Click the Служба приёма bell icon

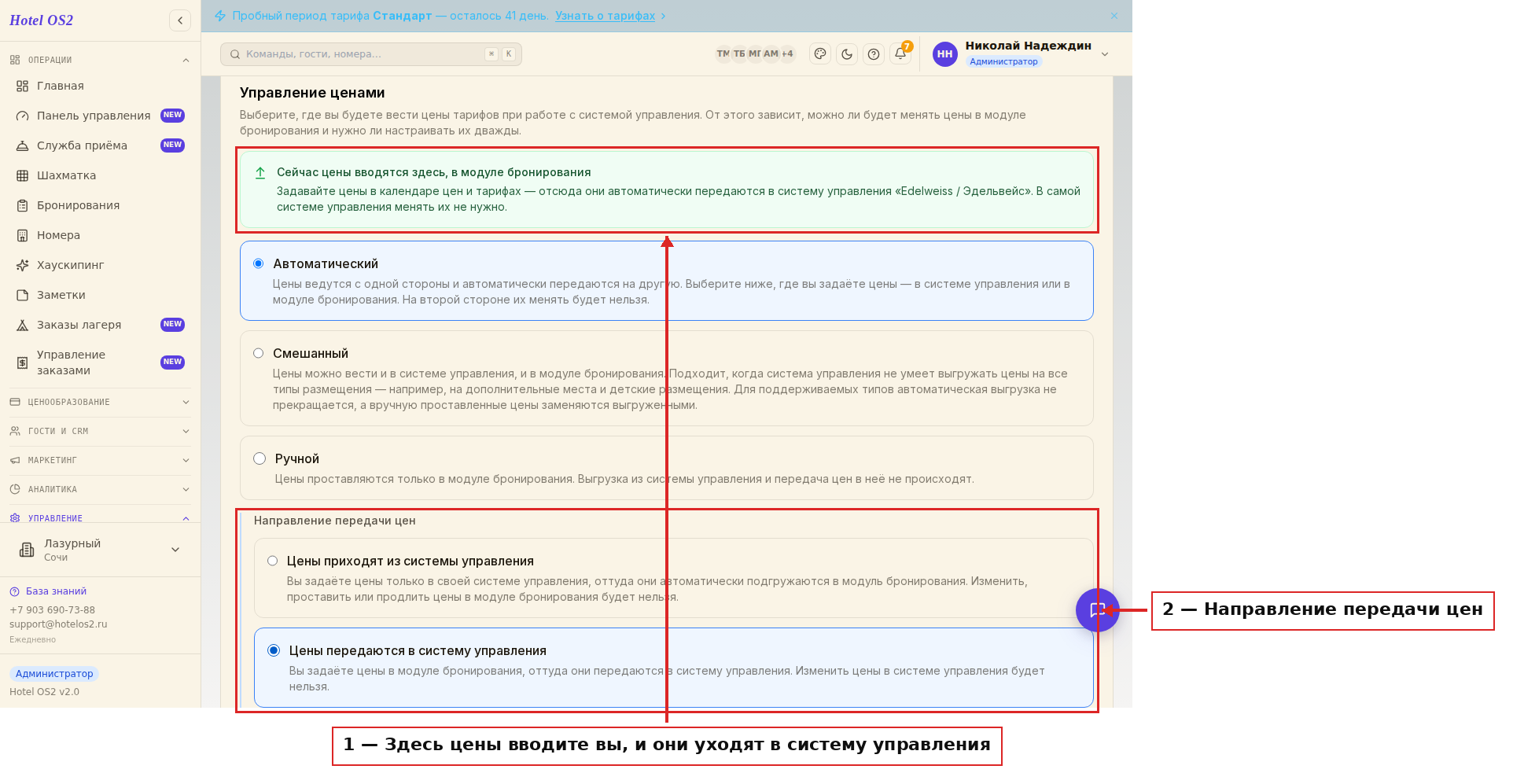pyautogui.click(x=23, y=145)
